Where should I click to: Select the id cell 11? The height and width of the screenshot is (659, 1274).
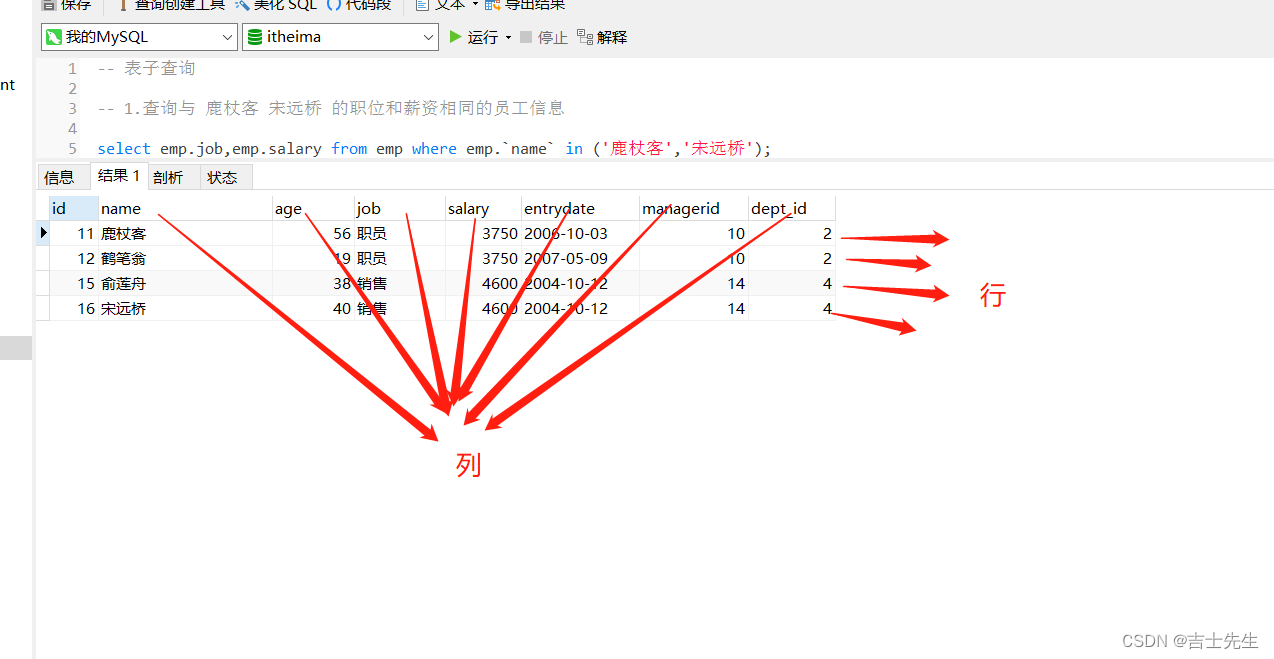click(74, 233)
